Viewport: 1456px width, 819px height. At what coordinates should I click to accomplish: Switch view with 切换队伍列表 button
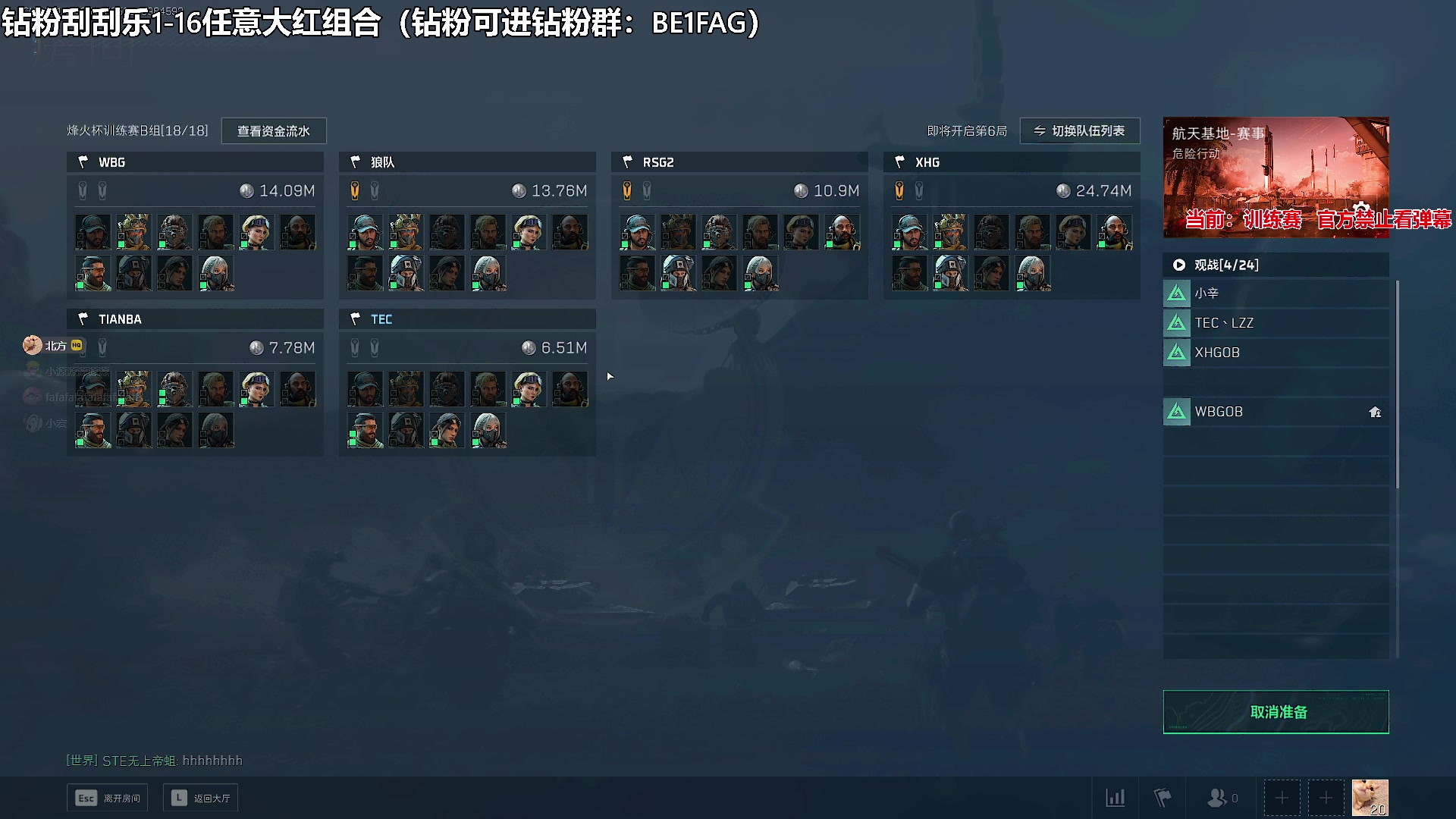point(1080,131)
